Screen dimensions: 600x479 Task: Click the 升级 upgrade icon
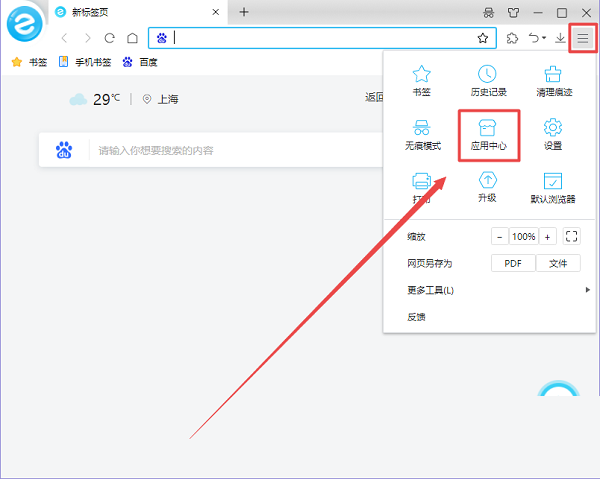(x=488, y=186)
